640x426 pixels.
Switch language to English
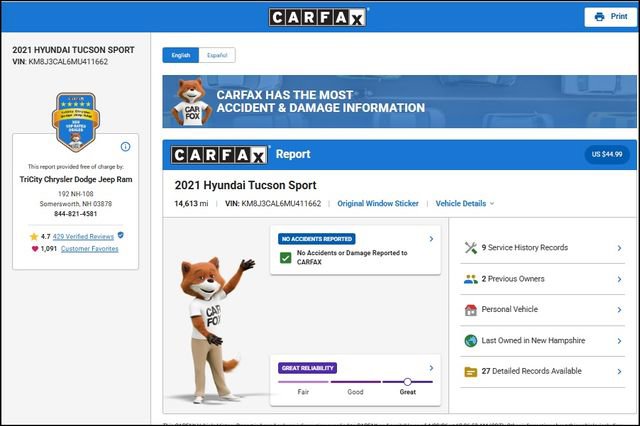[181, 55]
